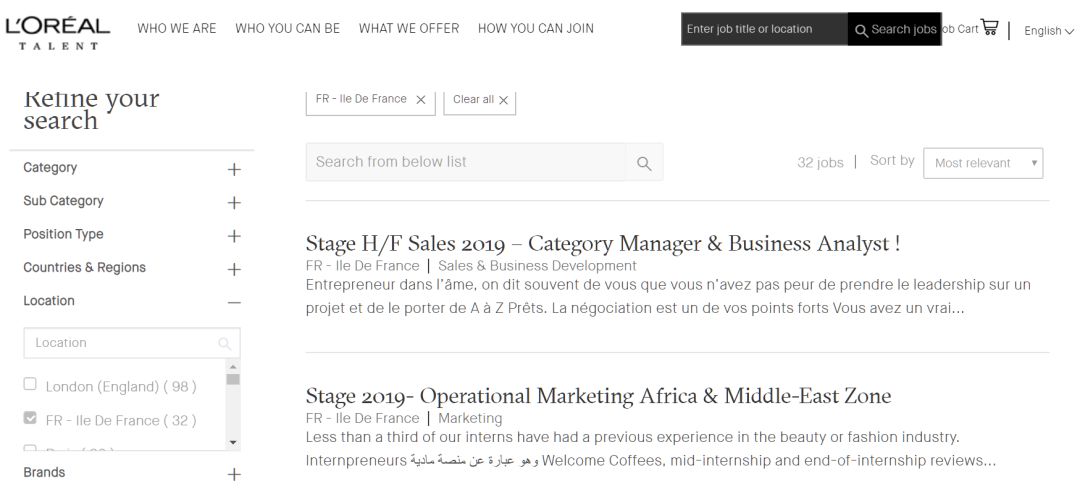
Task: Open the Job Cart icon
Action: [990, 28]
